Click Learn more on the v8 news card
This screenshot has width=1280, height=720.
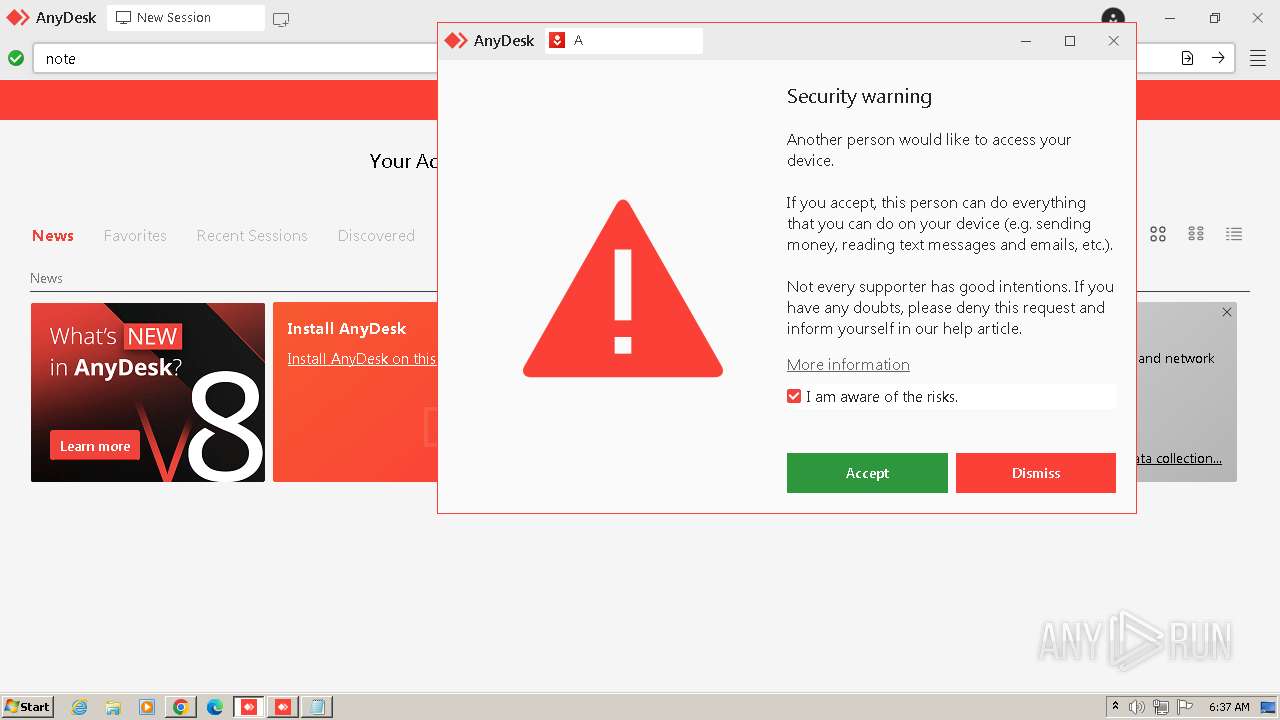click(x=95, y=446)
